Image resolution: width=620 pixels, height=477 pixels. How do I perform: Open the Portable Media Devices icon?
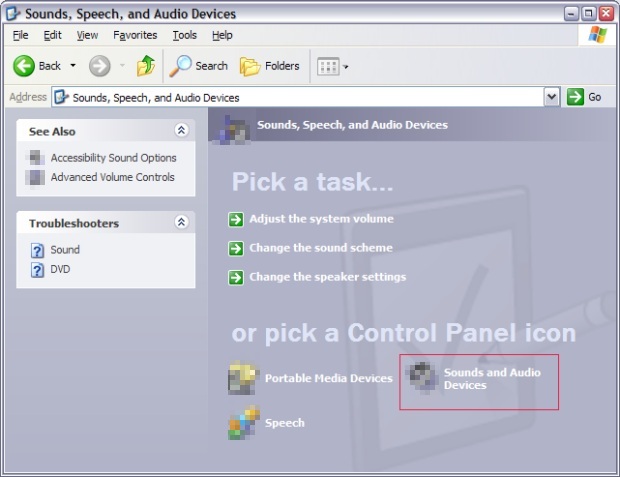click(243, 378)
